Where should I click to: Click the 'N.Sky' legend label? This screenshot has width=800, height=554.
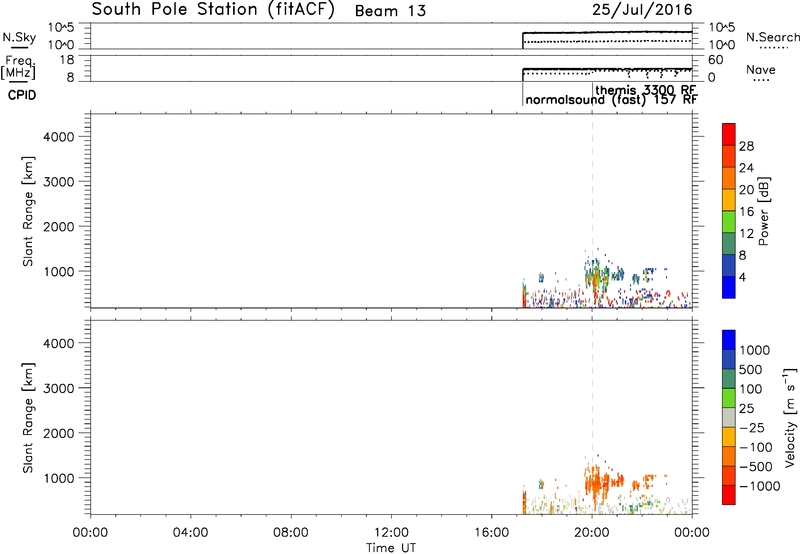click(x=19, y=37)
